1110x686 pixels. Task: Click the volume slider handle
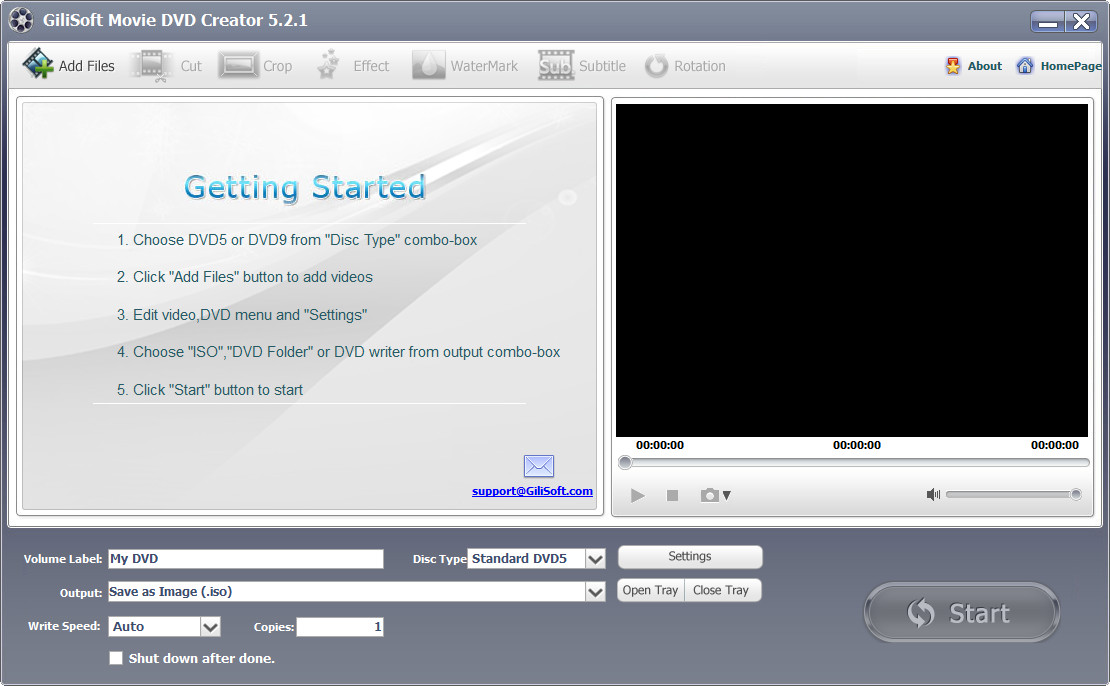[1076, 494]
